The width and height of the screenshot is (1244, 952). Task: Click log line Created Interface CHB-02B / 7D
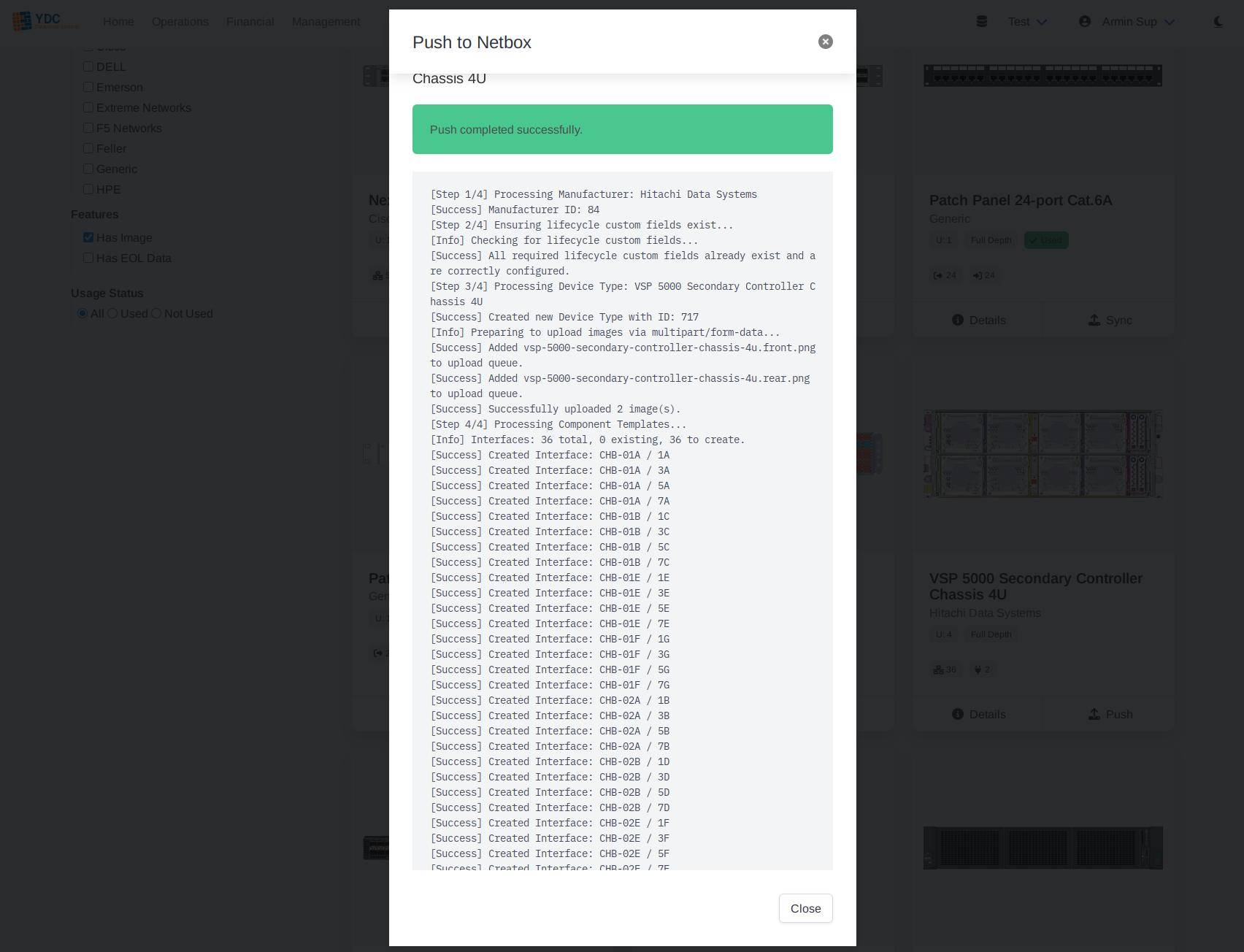[550, 807]
